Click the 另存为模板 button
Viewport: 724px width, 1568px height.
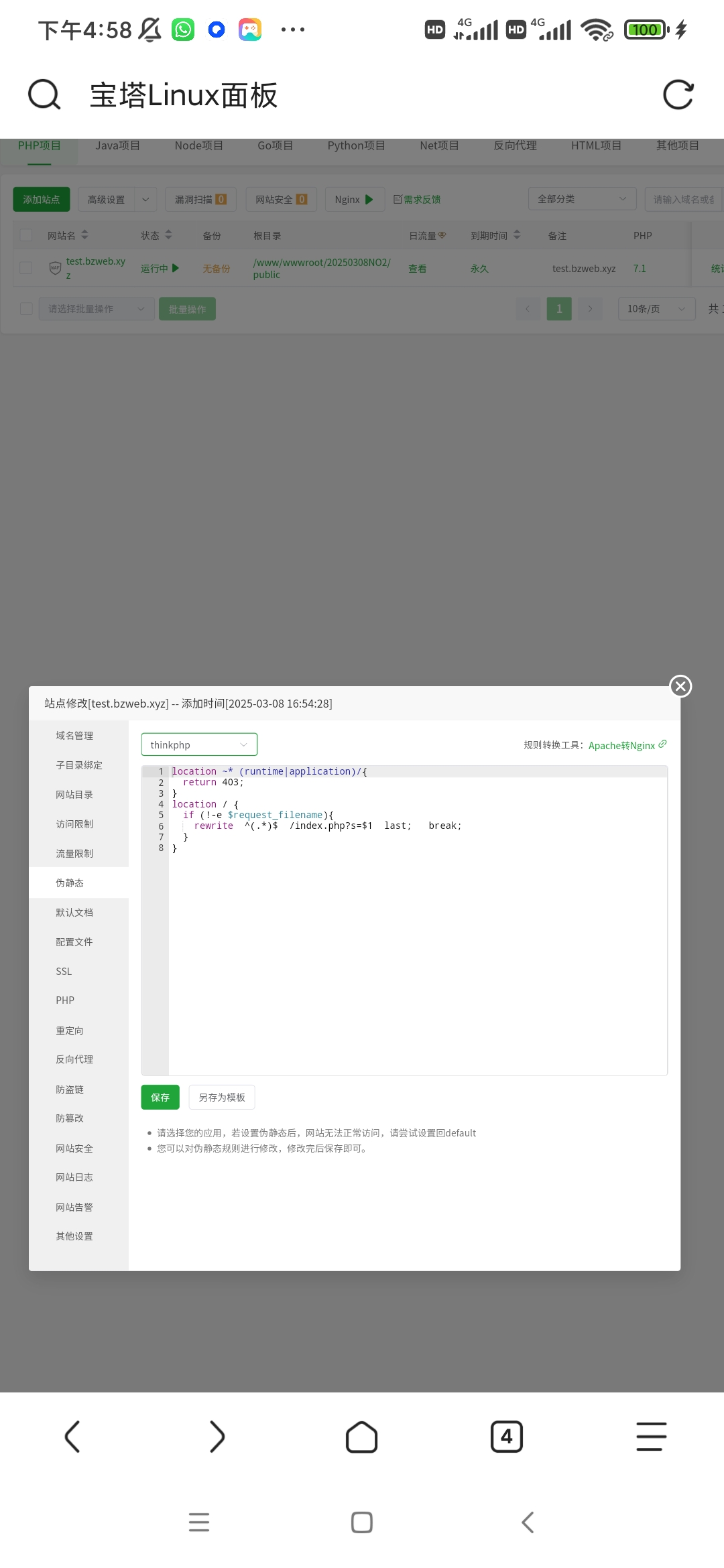click(222, 1098)
